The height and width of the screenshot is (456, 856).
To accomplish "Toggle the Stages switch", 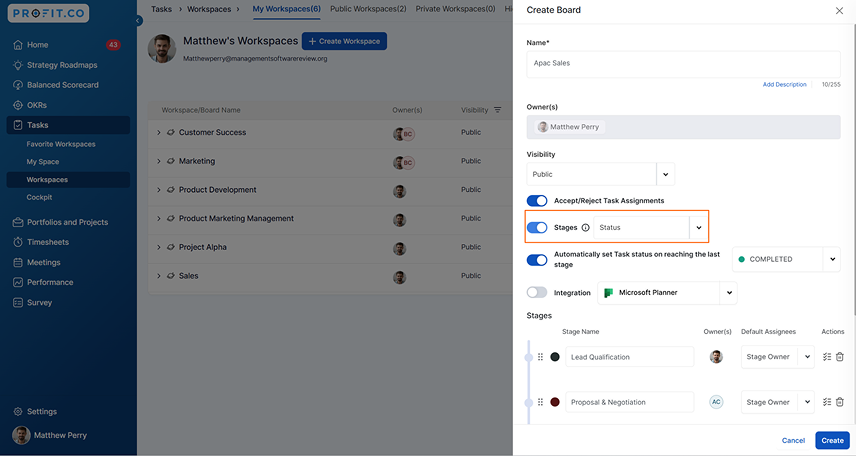I will tap(537, 228).
